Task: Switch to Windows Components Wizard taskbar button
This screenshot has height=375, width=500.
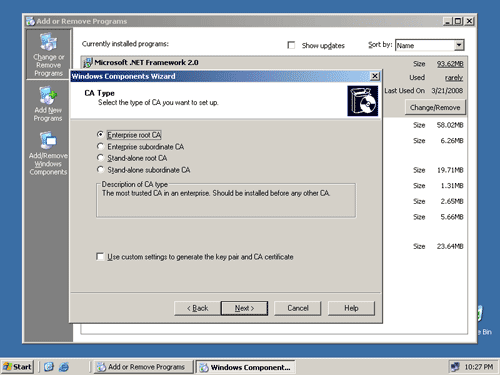Action: 245,367
